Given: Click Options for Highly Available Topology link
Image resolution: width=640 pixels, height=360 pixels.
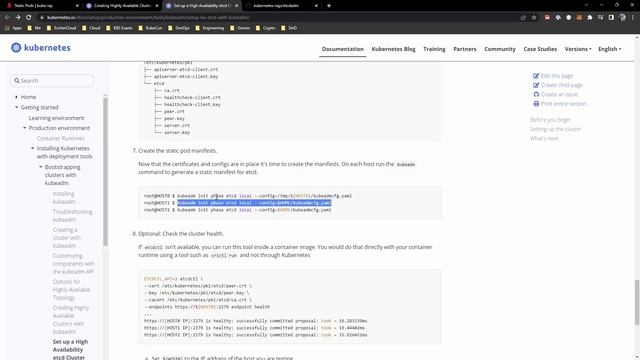Looking at the screenshot, I should [x=71, y=289].
